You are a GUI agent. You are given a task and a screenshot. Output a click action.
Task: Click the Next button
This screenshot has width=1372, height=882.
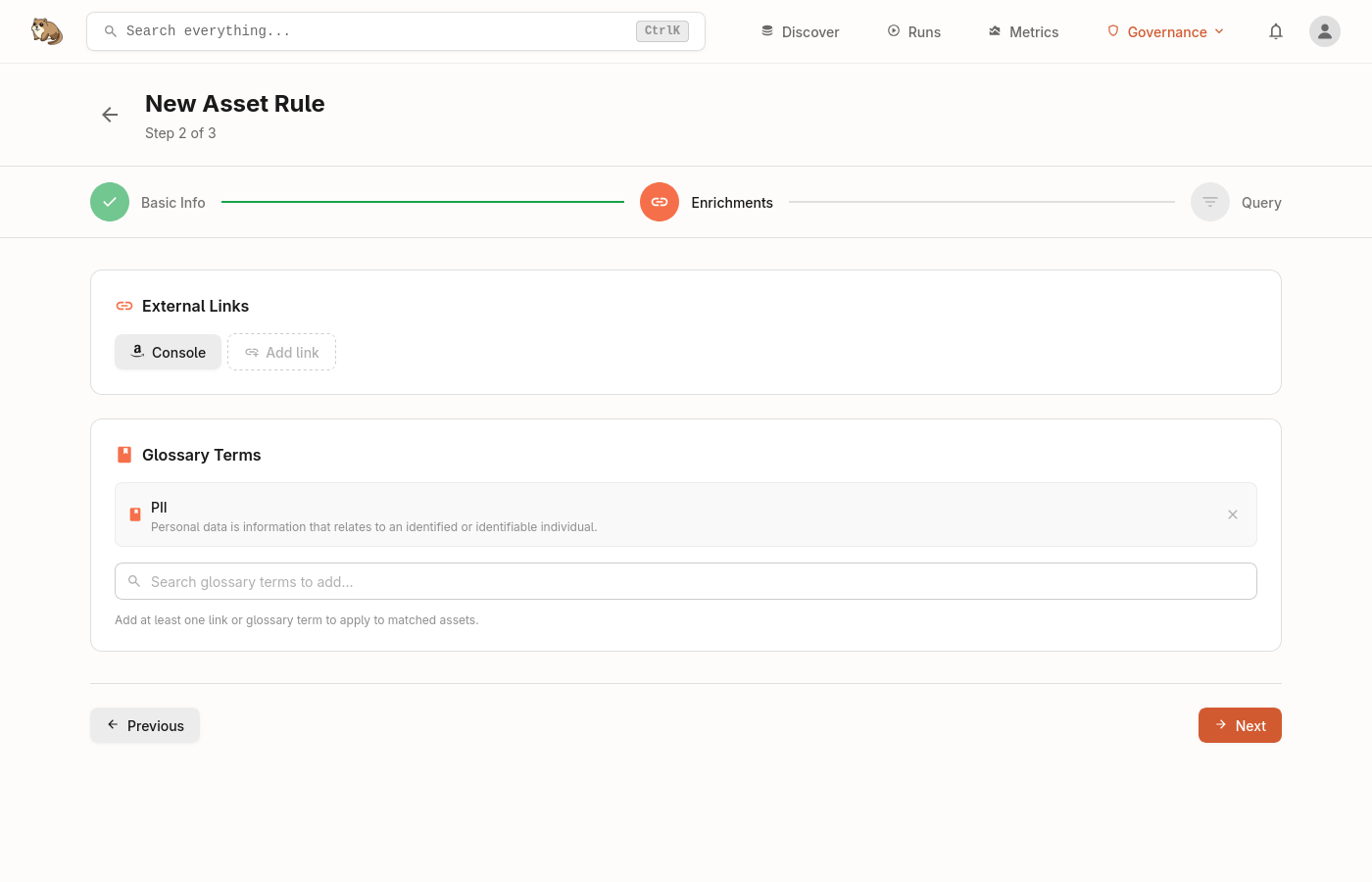click(1240, 725)
